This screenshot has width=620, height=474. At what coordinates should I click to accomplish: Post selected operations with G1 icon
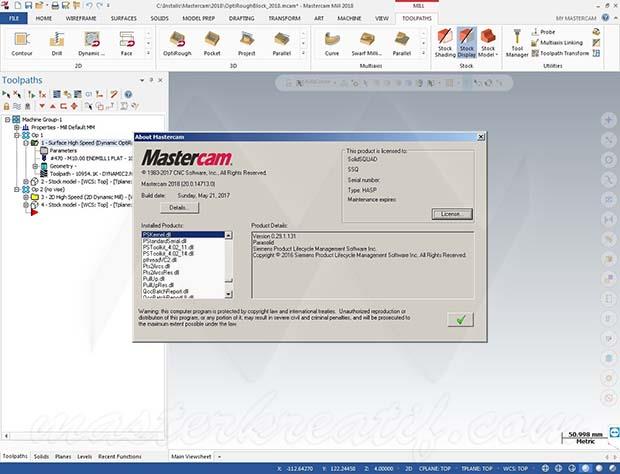tap(89, 94)
